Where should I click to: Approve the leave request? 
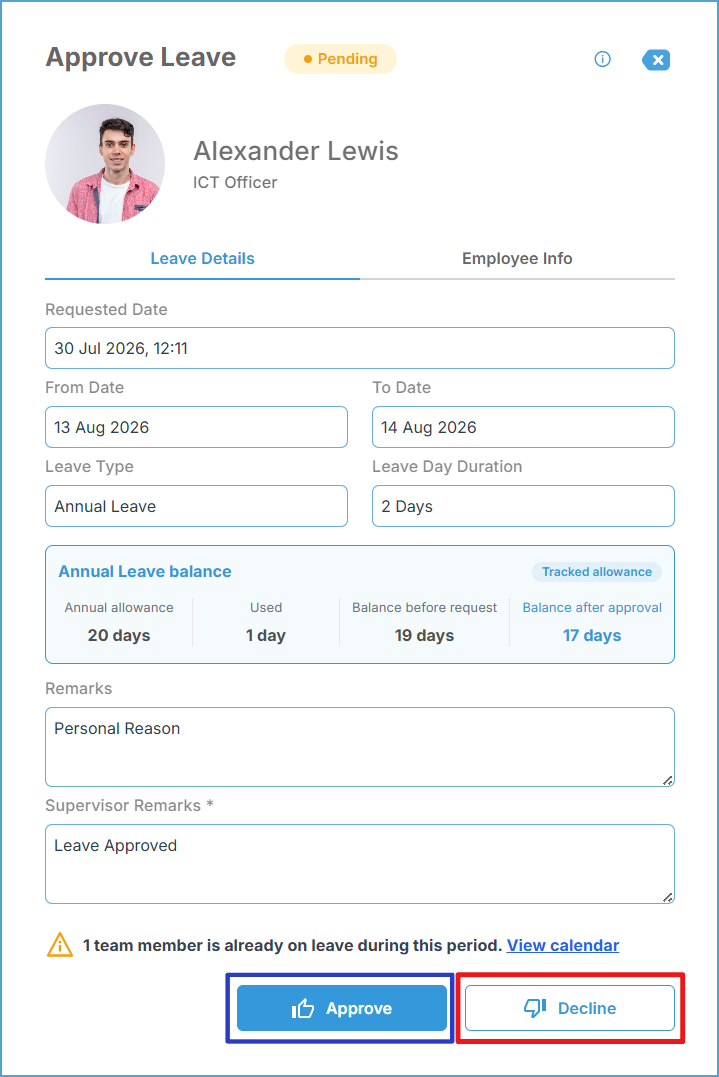(x=342, y=1008)
